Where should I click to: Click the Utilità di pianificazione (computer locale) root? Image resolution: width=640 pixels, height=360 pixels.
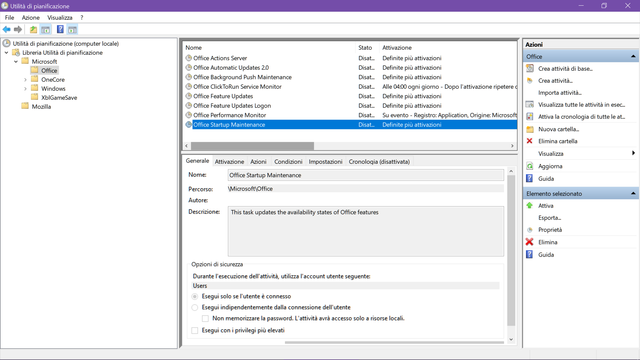pos(65,43)
